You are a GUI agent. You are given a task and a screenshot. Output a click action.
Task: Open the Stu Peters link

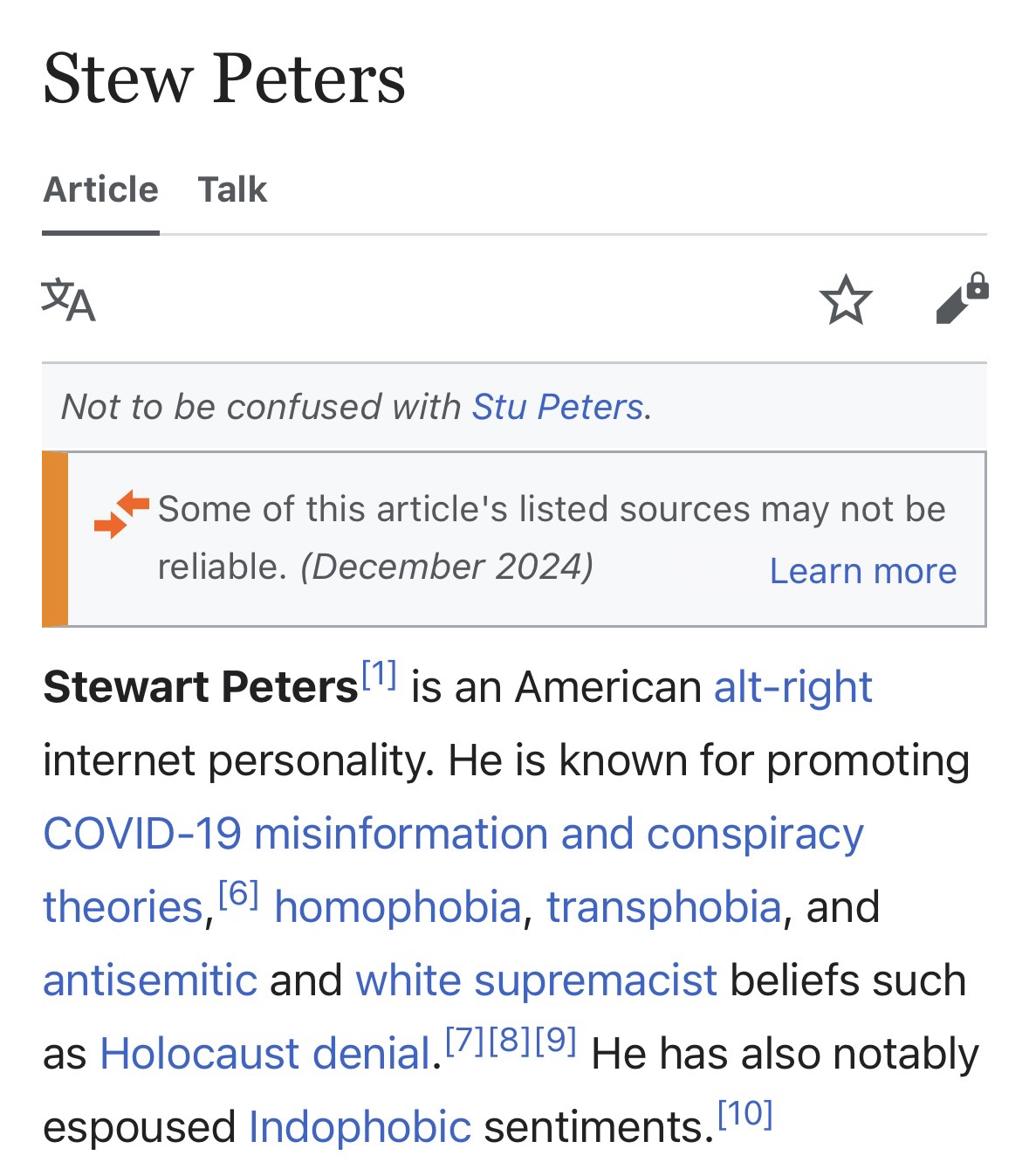(558, 407)
